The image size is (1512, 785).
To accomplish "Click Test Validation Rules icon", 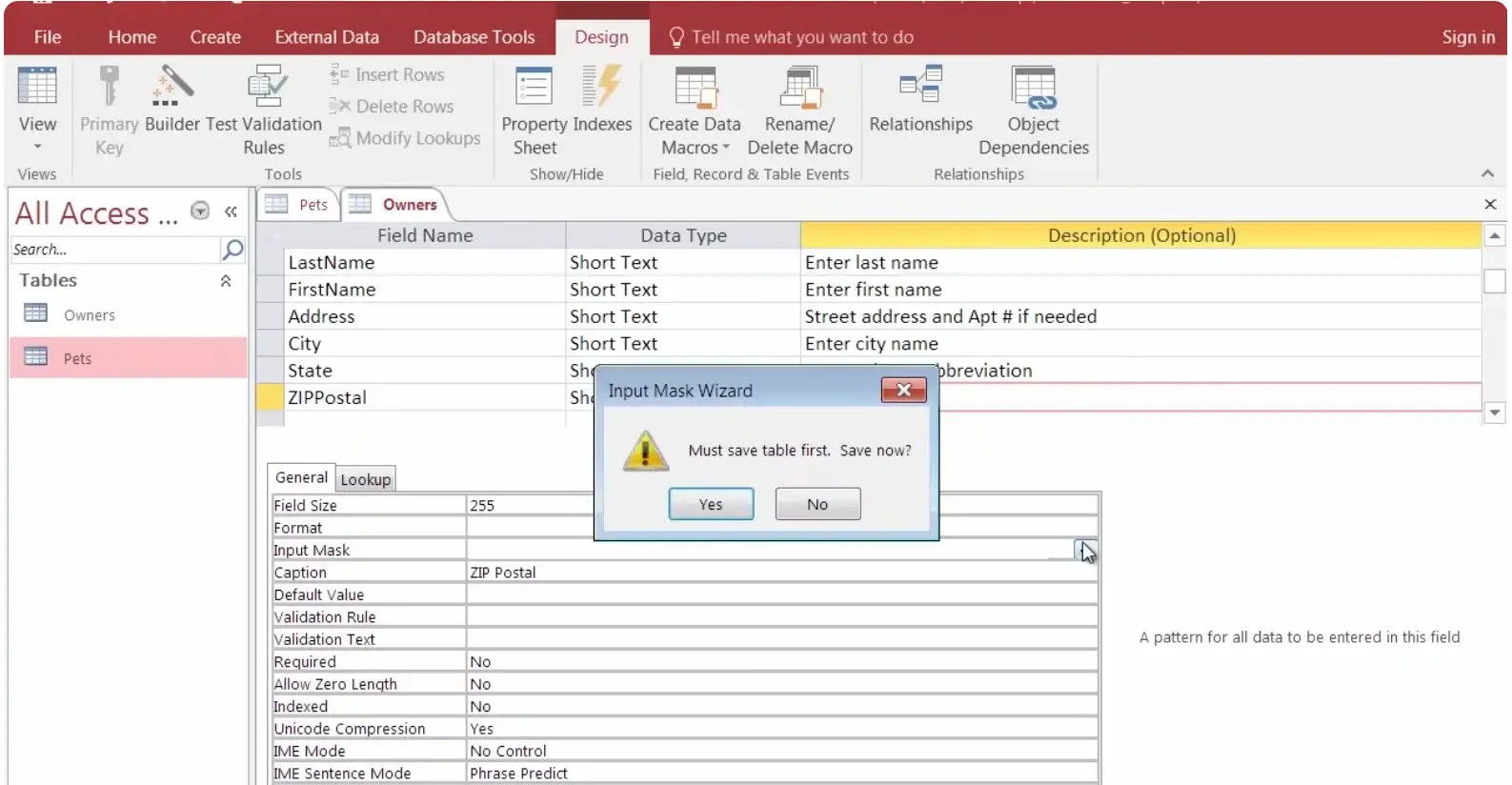I will [x=265, y=88].
